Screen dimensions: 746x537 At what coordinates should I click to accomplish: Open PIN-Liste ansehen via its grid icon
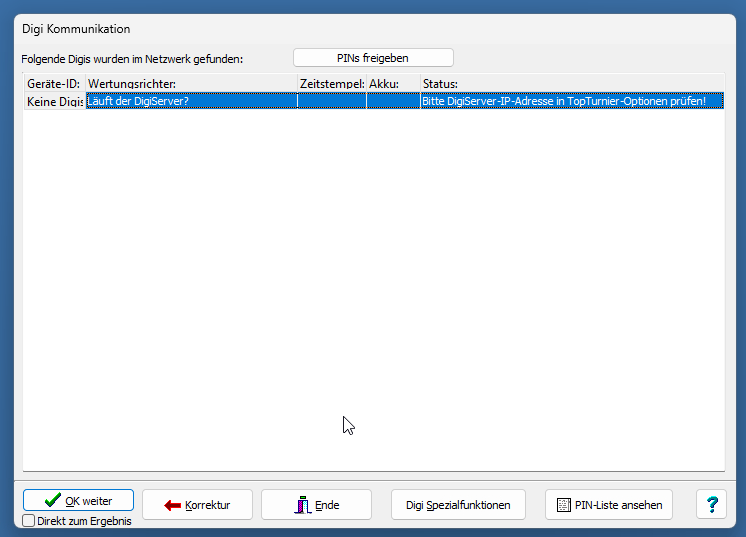click(x=563, y=505)
